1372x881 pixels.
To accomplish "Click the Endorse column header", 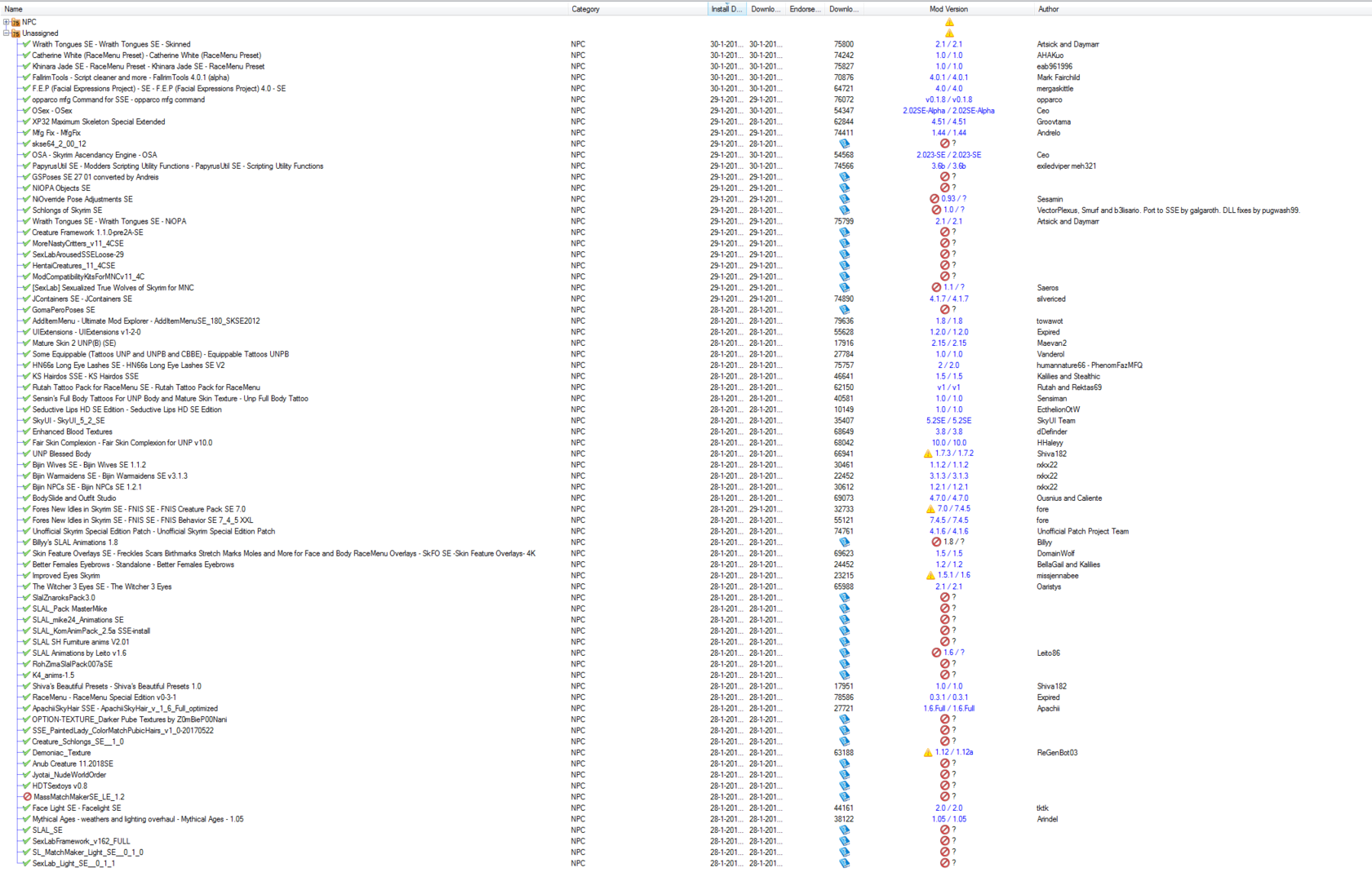I will tap(806, 9).
